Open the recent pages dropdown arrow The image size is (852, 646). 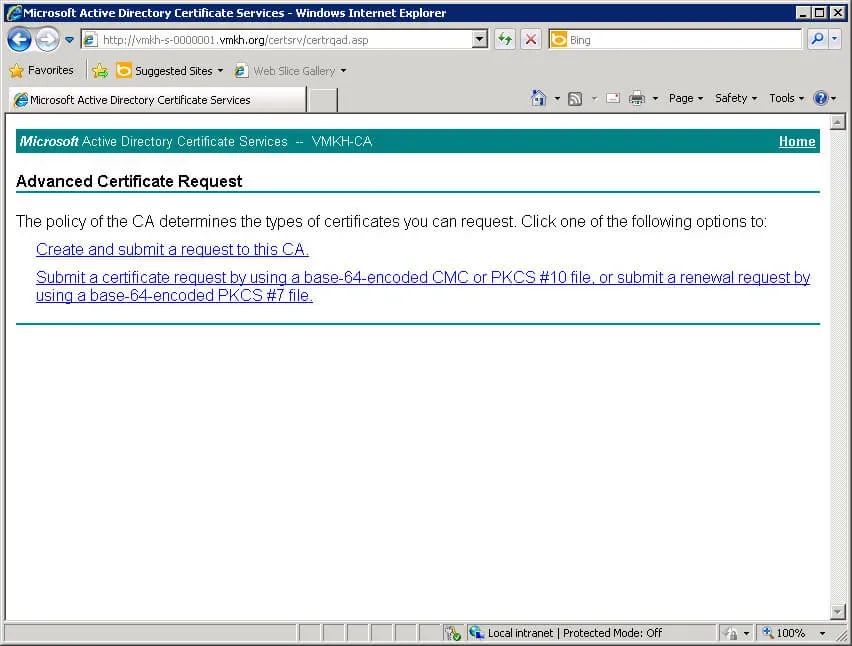pos(69,40)
